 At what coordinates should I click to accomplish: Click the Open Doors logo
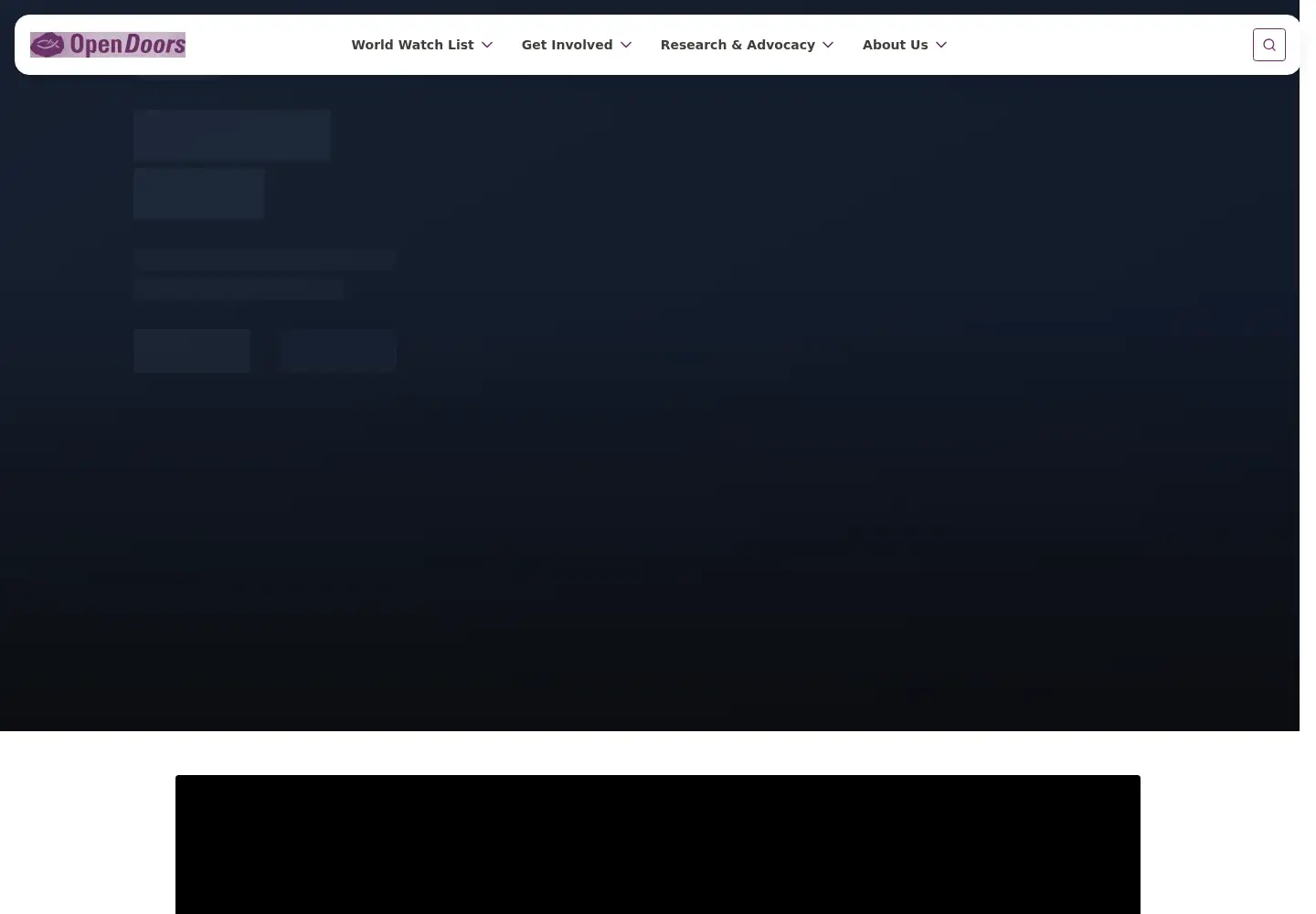[x=108, y=45]
